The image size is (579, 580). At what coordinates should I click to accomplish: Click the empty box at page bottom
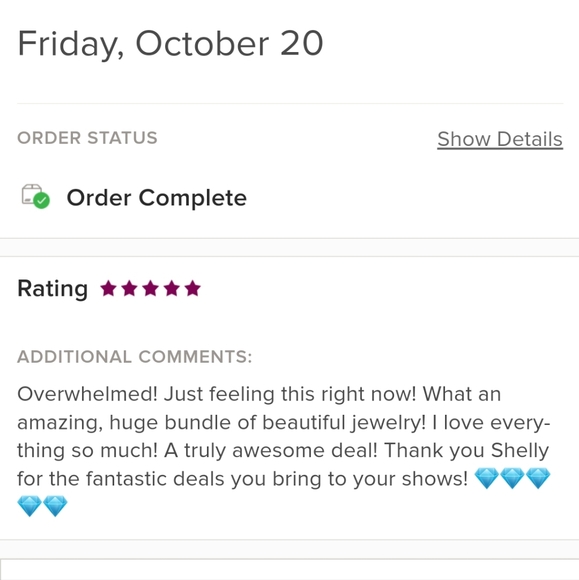coord(289,570)
